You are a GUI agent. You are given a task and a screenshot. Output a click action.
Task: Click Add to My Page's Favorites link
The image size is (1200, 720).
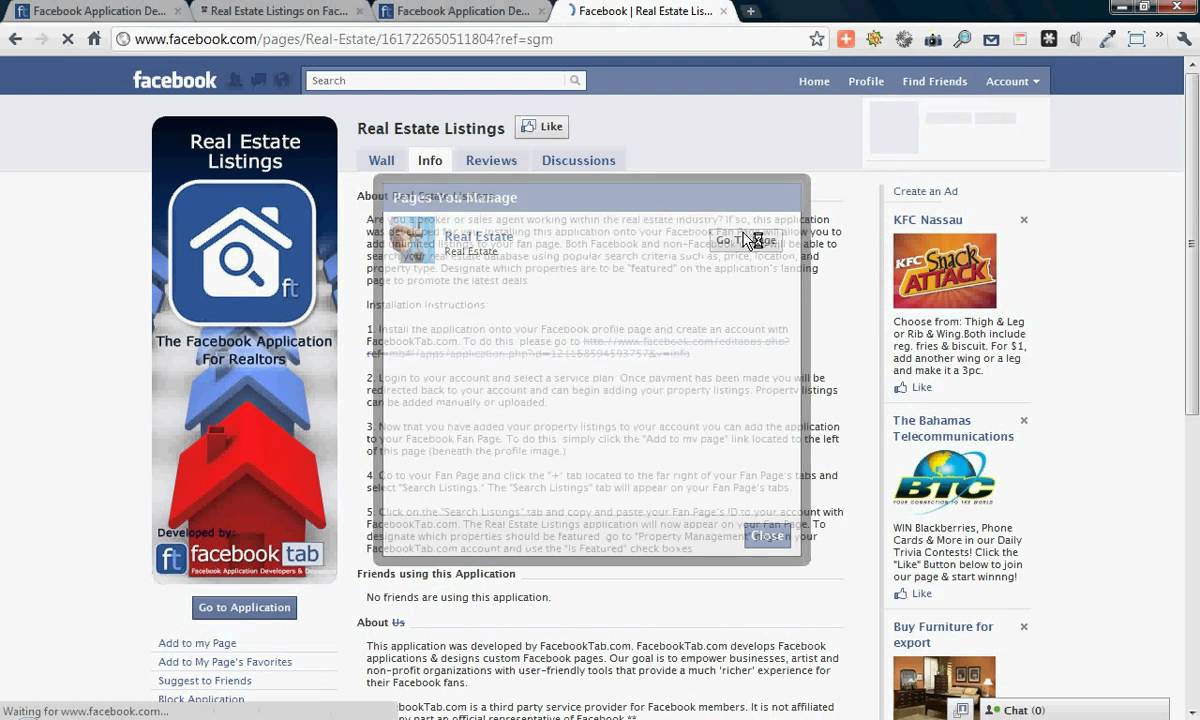tap(225, 662)
